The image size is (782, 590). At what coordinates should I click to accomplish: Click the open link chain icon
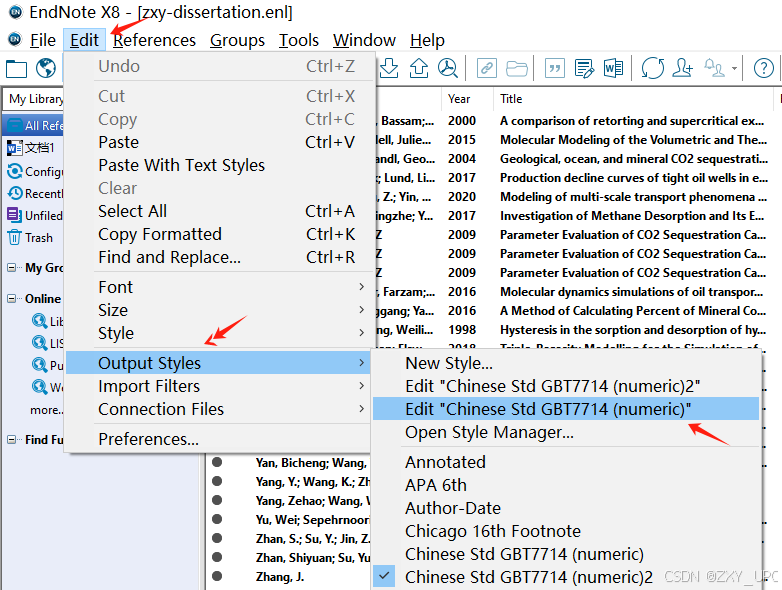coord(487,68)
